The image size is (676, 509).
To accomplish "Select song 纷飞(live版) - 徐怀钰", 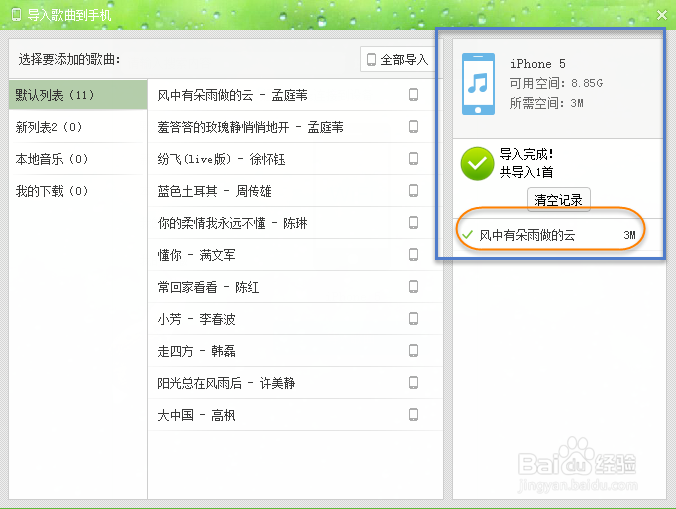I will 295,159.
